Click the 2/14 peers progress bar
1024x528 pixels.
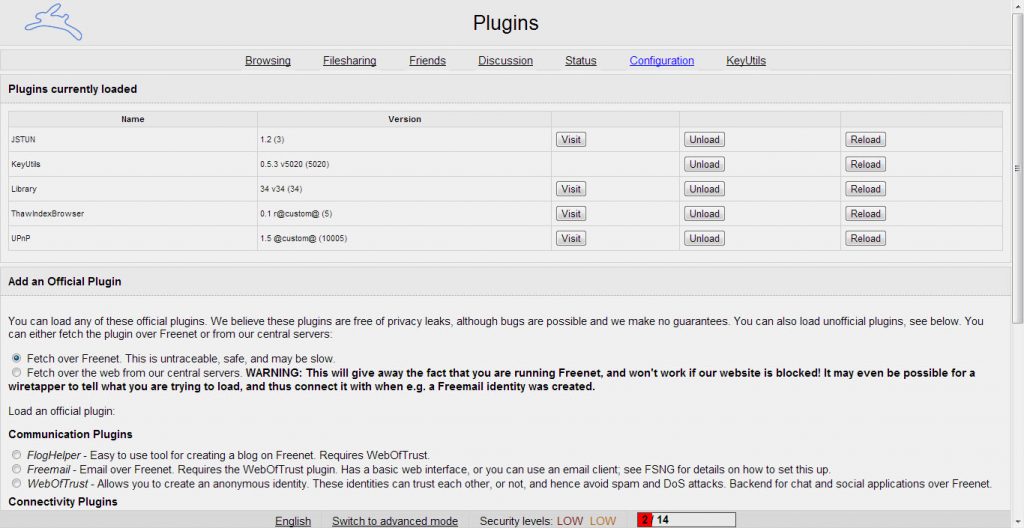686,520
